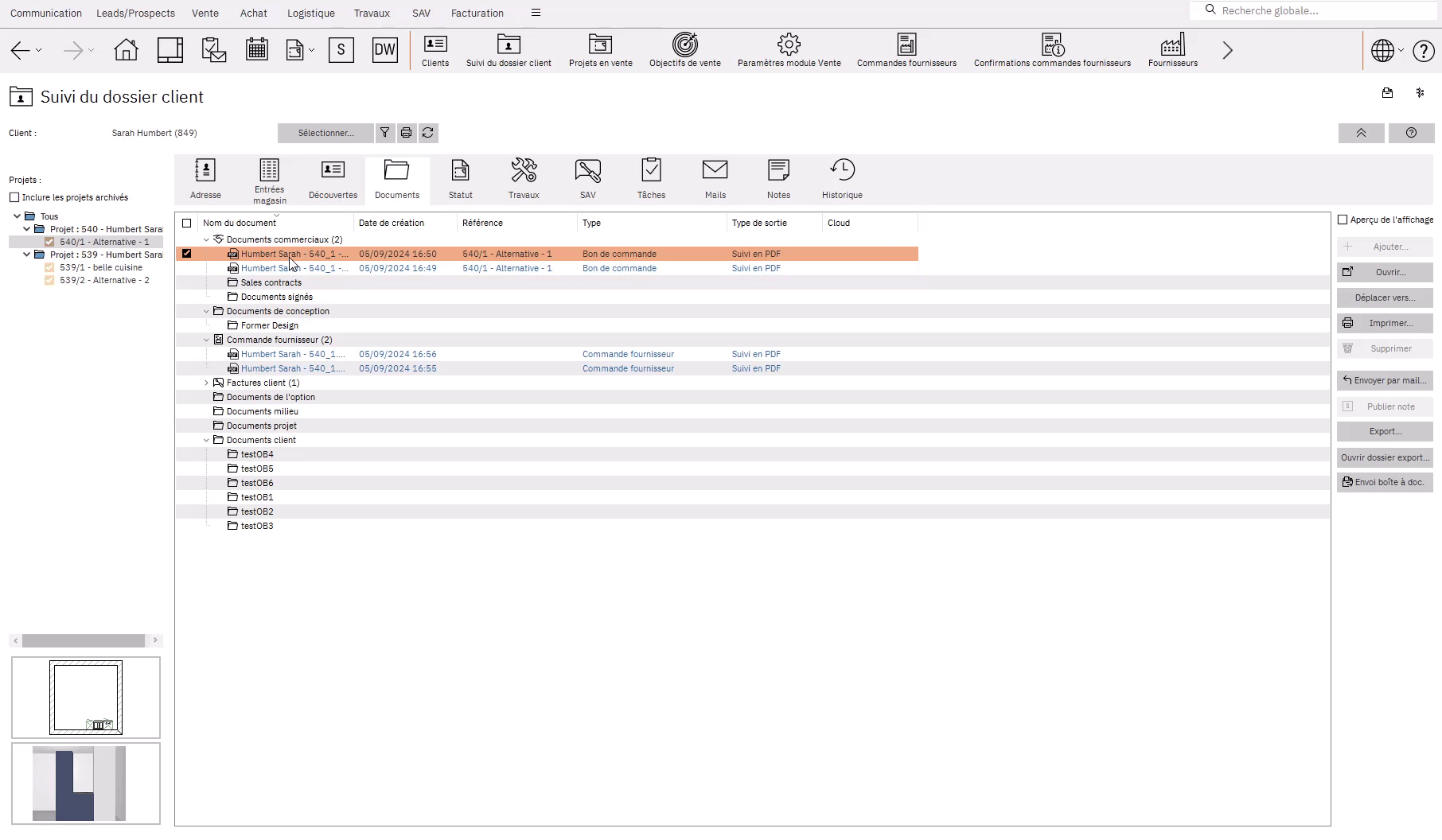Open the Mails envelope section

[715, 179]
